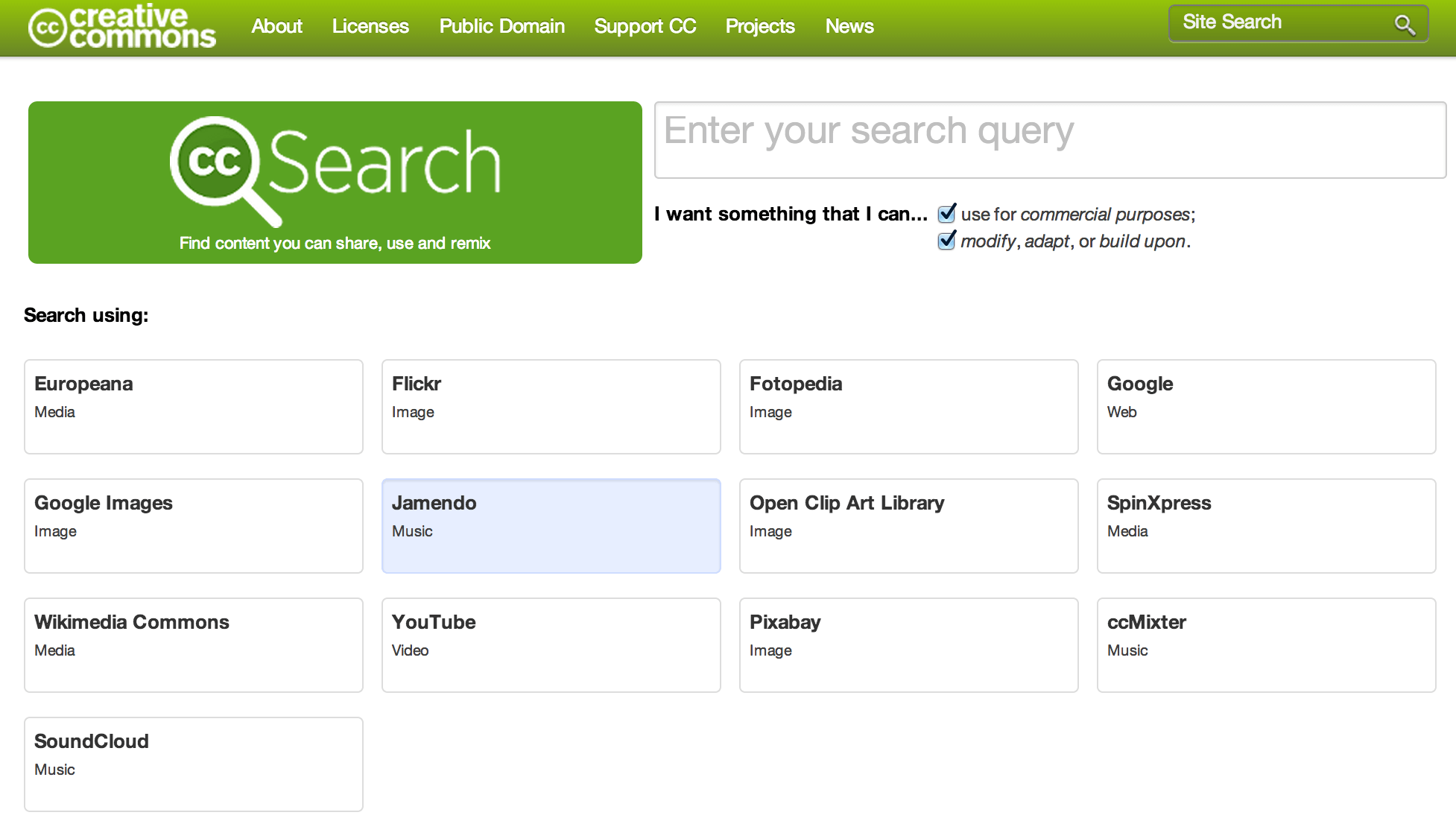The height and width of the screenshot is (824, 1456).
Task: Open the Public Domain menu
Action: (x=501, y=26)
